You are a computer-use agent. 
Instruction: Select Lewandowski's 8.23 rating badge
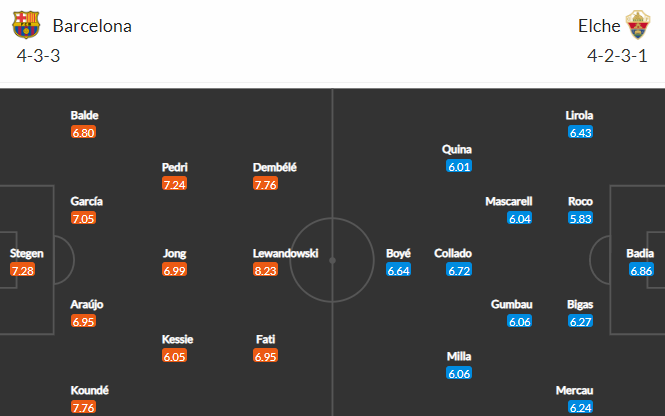265,270
